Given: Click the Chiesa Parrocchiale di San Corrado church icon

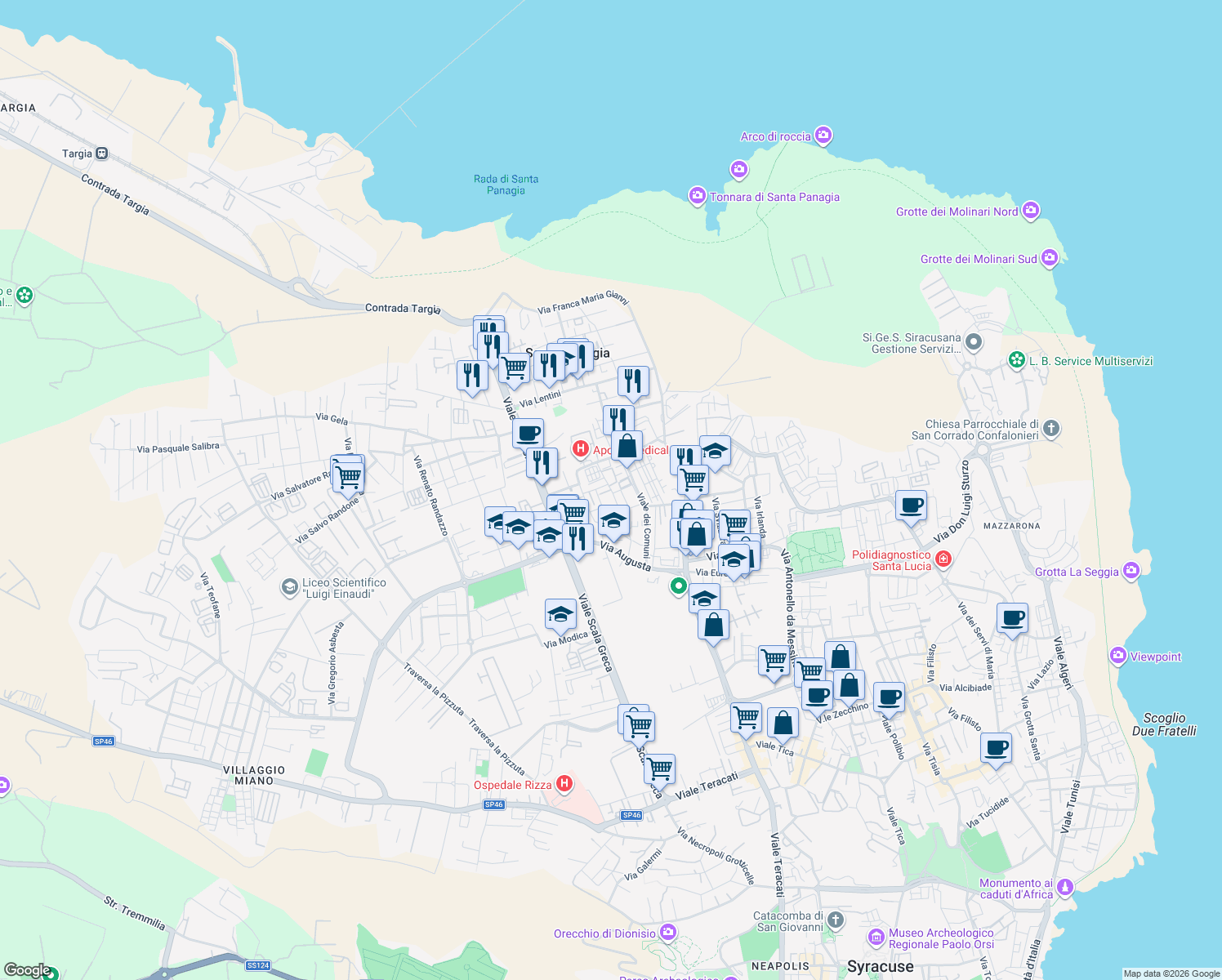Looking at the screenshot, I should (x=1050, y=429).
